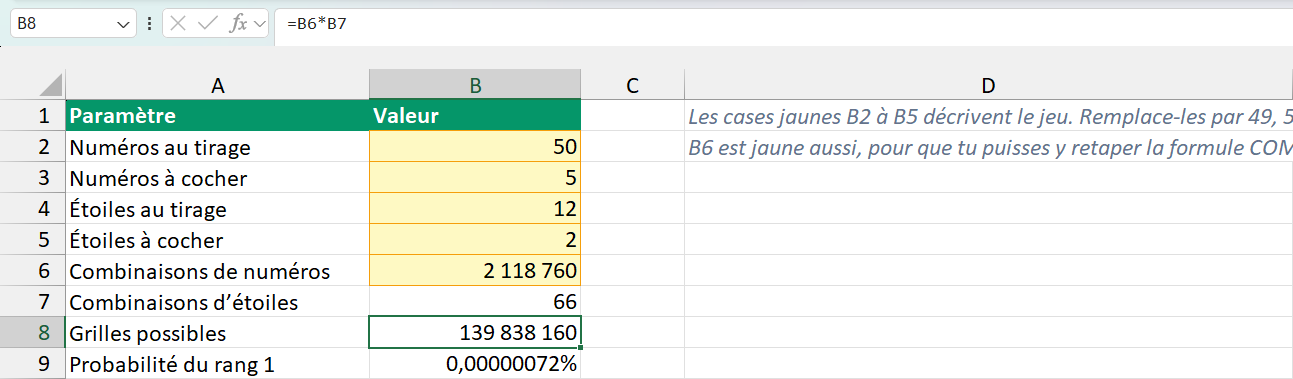This screenshot has height=379, width=1293.
Task: Select cell 'Numéros à cocher'
Action: pyautogui.click(x=217, y=178)
